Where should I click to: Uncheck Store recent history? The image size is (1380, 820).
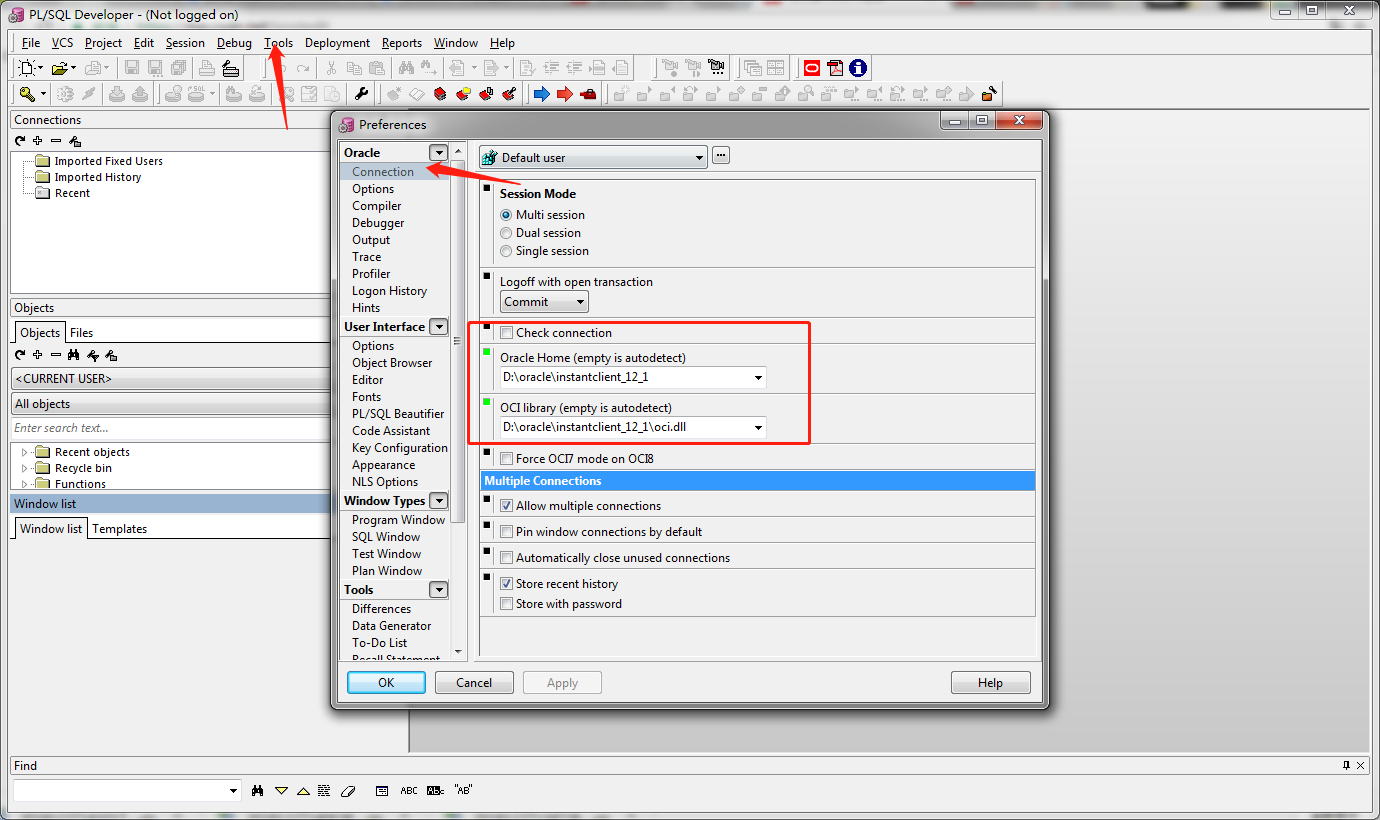click(x=507, y=584)
